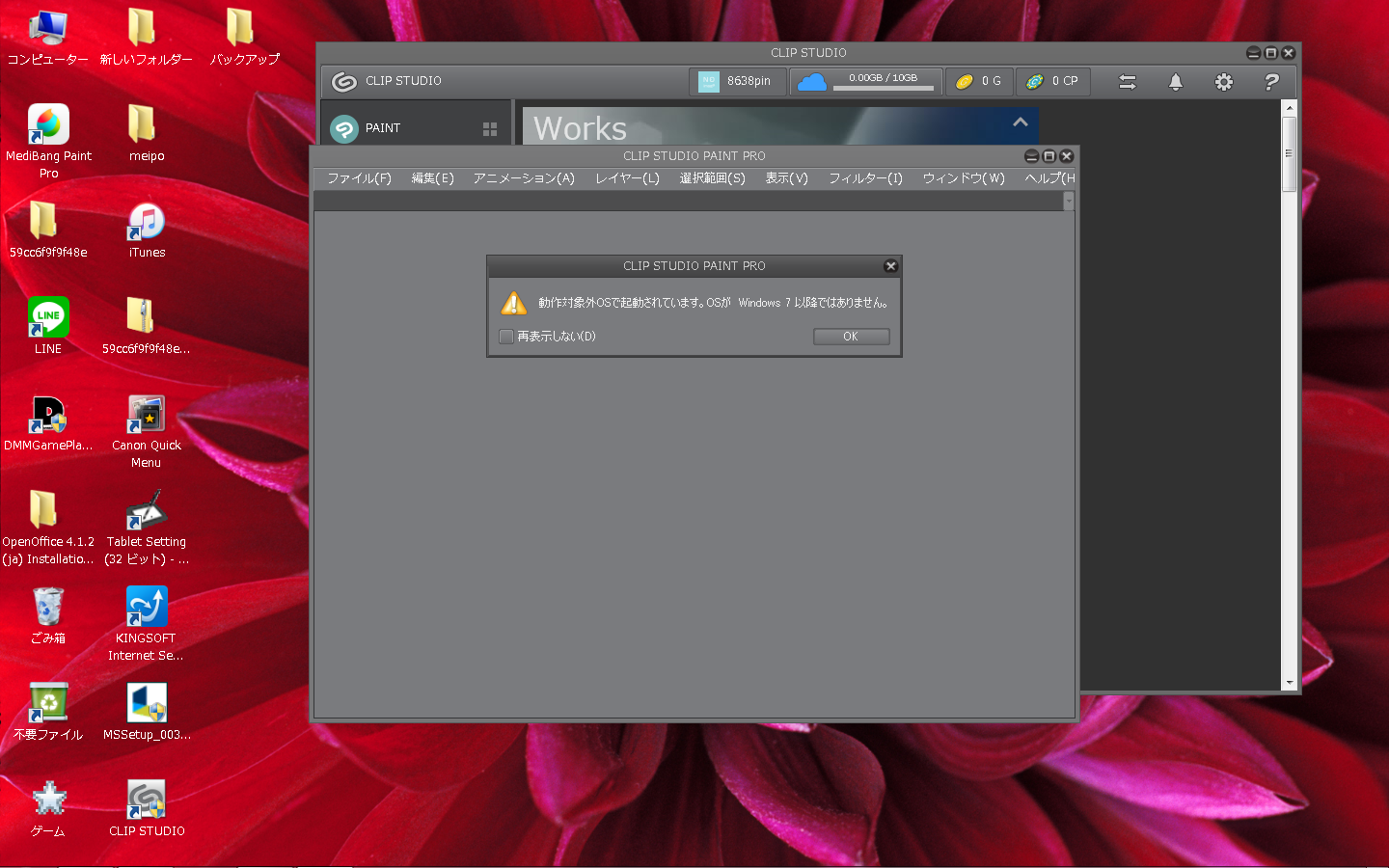
Task: Open the GOLD balance showing 0 G
Action: coord(979,82)
